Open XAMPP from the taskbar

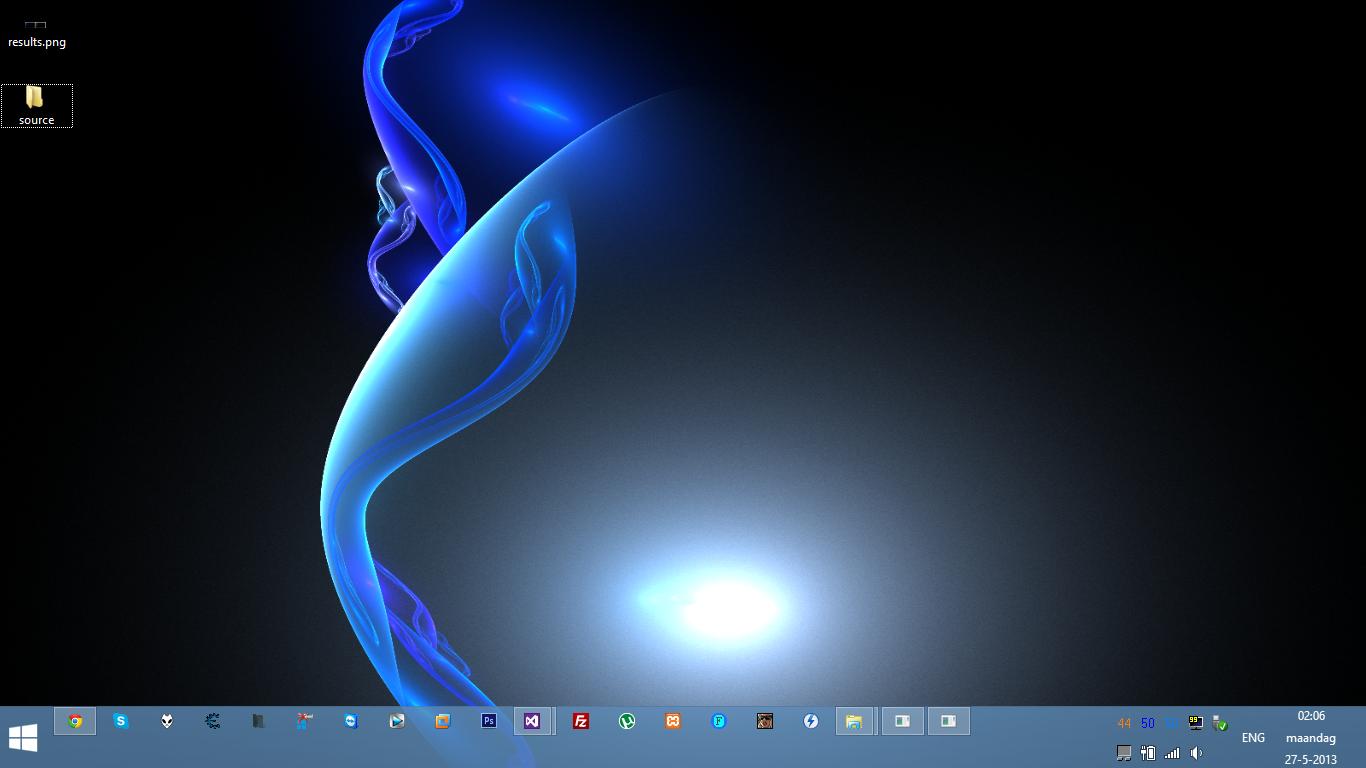[x=673, y=721]
